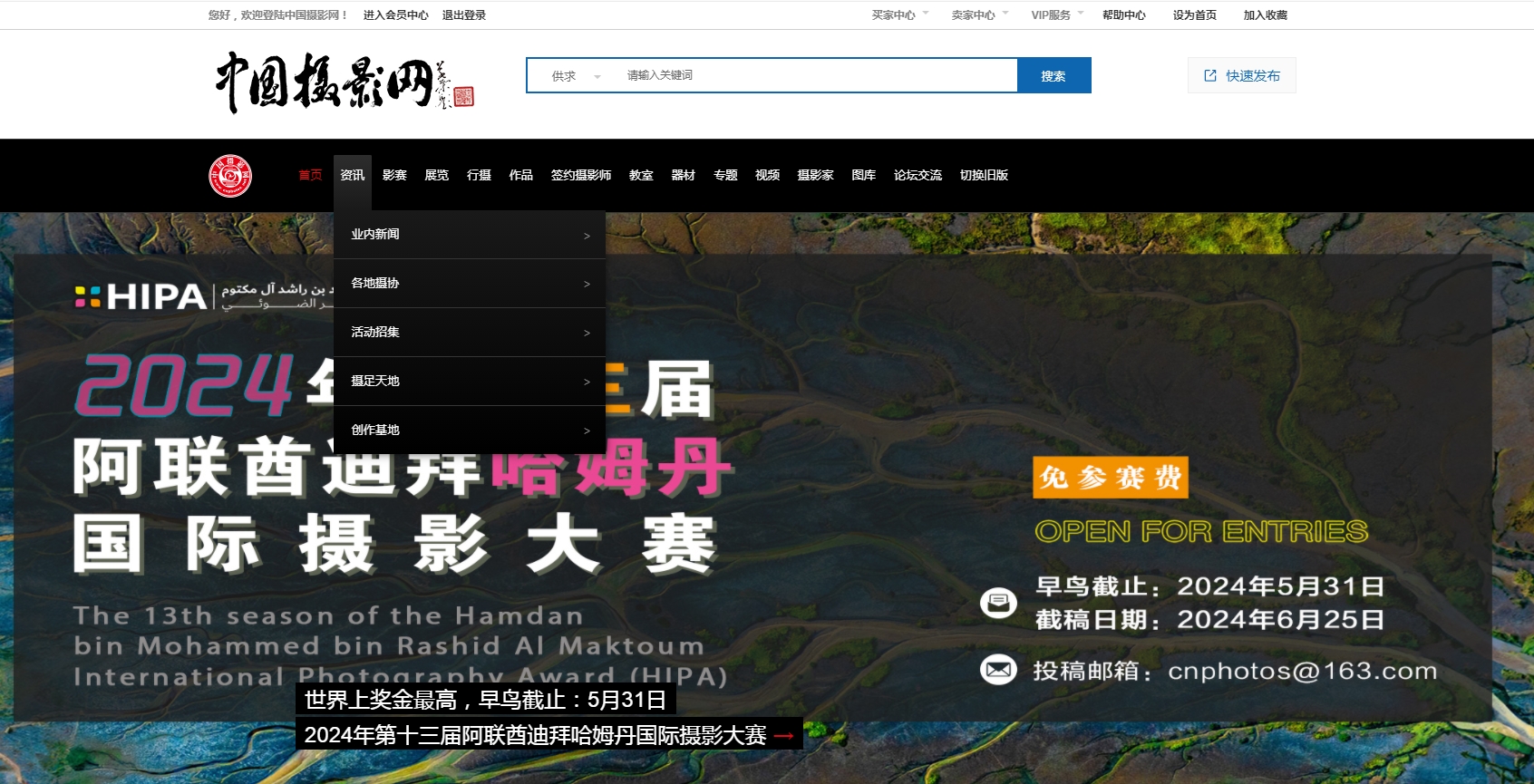Open the 论坛交流 nav item
This screenshot has height=784, width=1534.
click(917, 176)
